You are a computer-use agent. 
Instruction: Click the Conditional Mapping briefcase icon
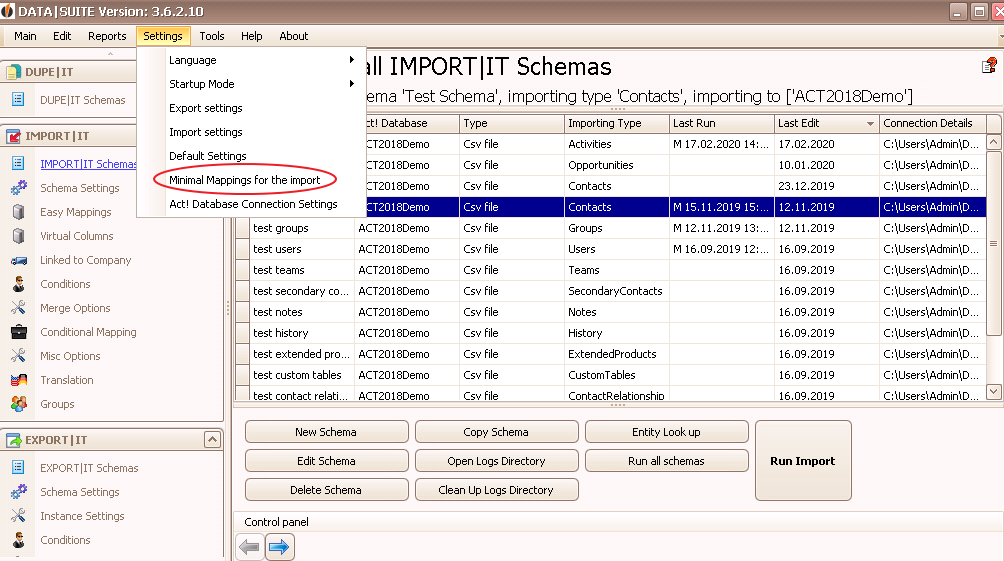pos(19,332)
